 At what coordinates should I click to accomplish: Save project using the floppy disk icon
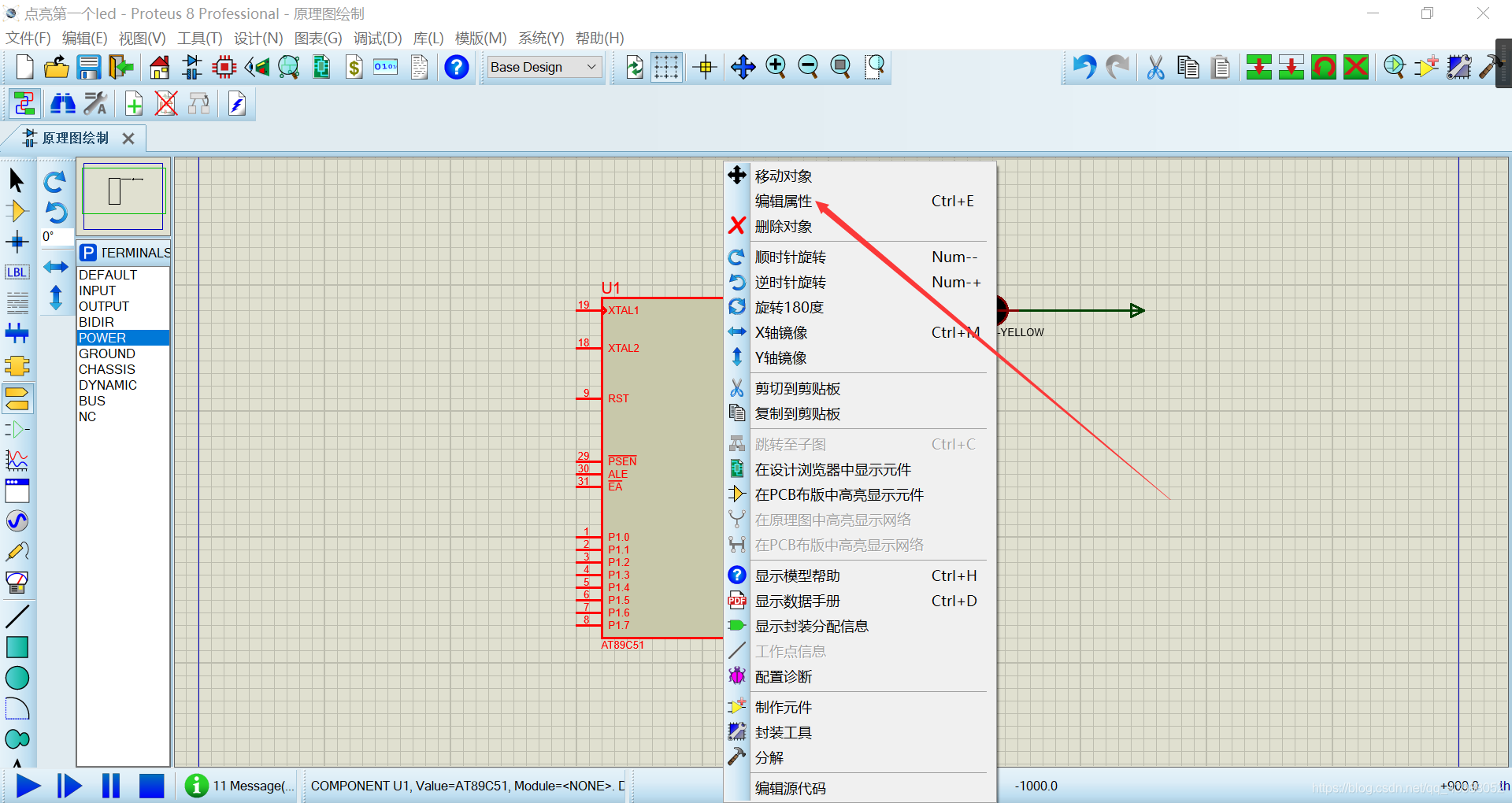88,67
